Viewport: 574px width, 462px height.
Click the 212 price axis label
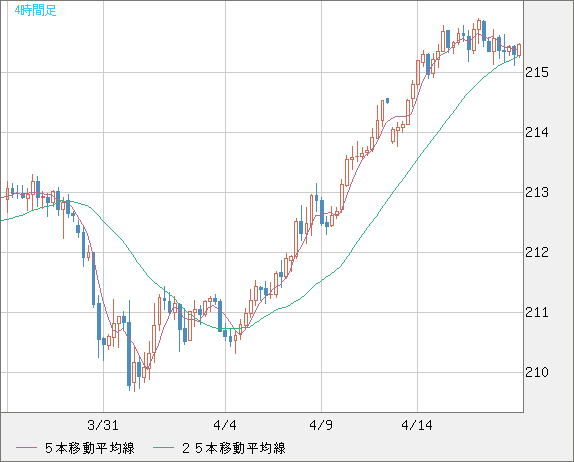[x=537, y=252]
